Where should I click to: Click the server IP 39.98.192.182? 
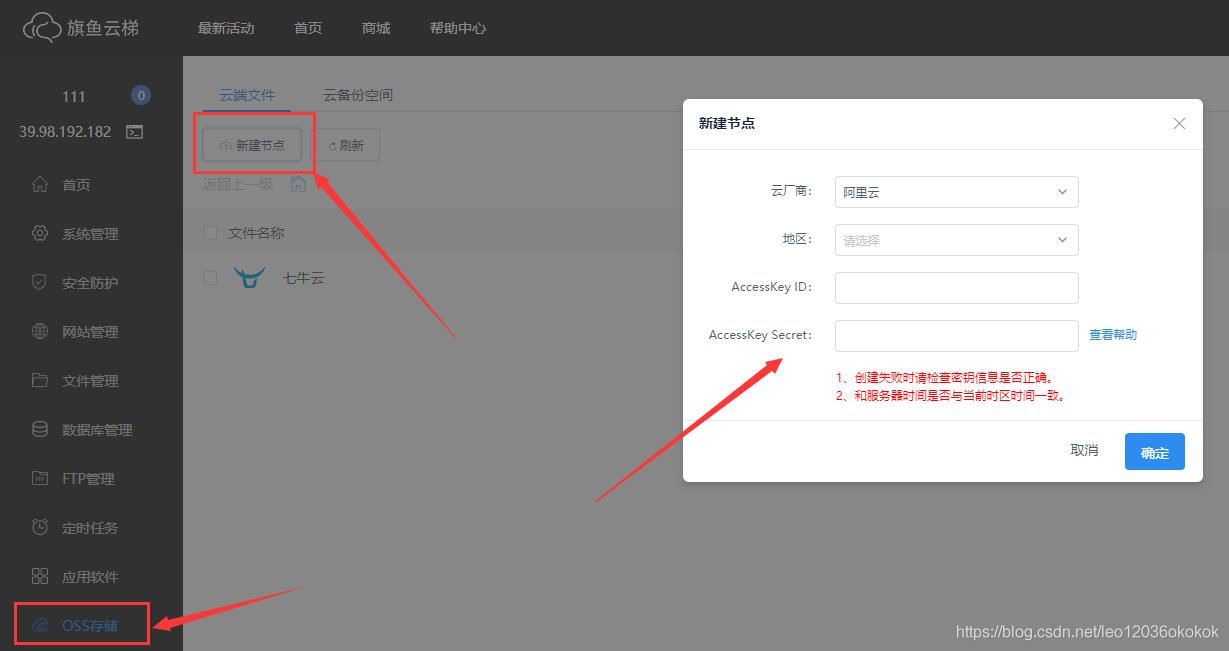coord(65,131)
